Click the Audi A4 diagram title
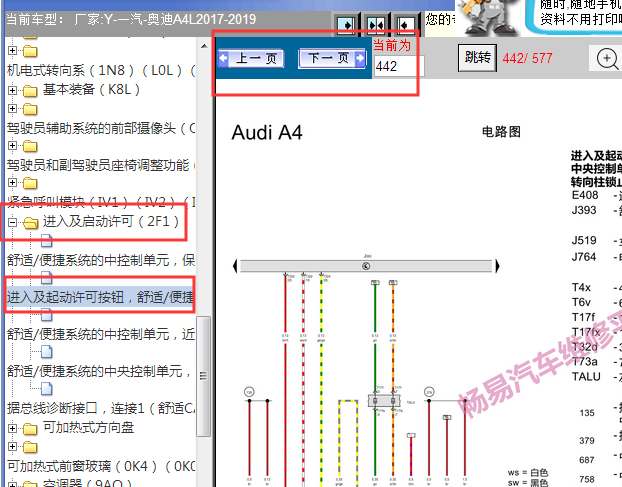The height and width of the screenshot is (487, 622). click(267, 132)
